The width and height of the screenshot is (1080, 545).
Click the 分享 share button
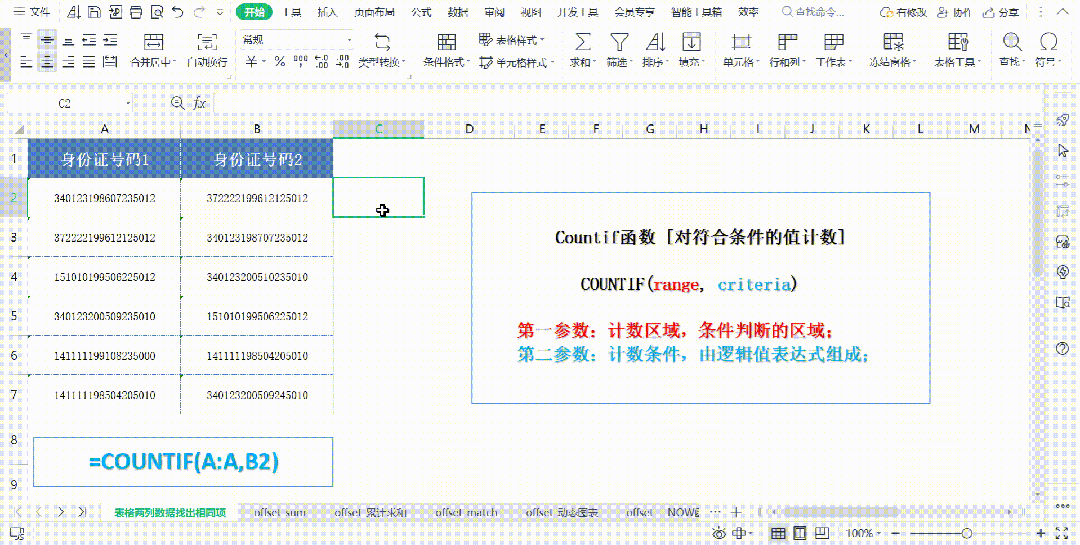(1001, 12)
